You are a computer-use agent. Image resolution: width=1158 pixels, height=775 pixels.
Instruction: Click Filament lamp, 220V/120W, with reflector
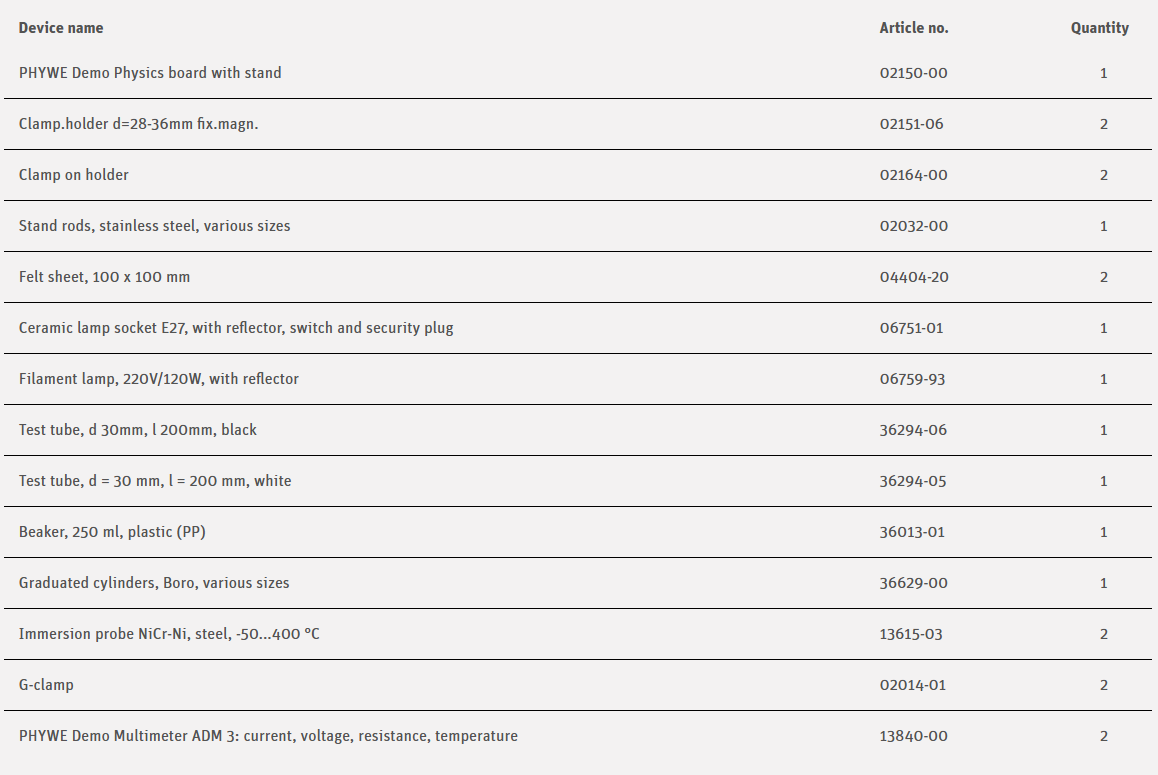159,379
